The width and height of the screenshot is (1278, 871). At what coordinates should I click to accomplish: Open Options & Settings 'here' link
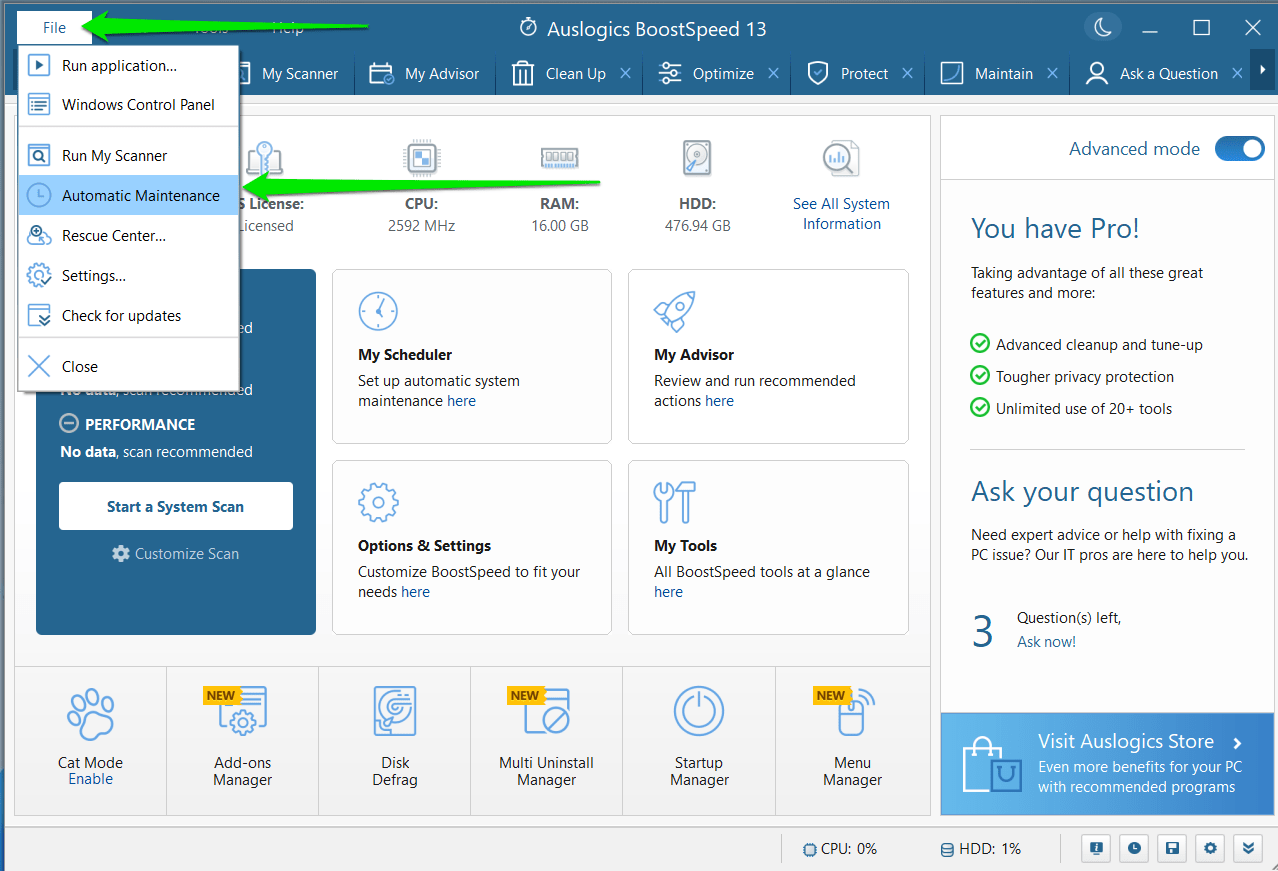415,592
